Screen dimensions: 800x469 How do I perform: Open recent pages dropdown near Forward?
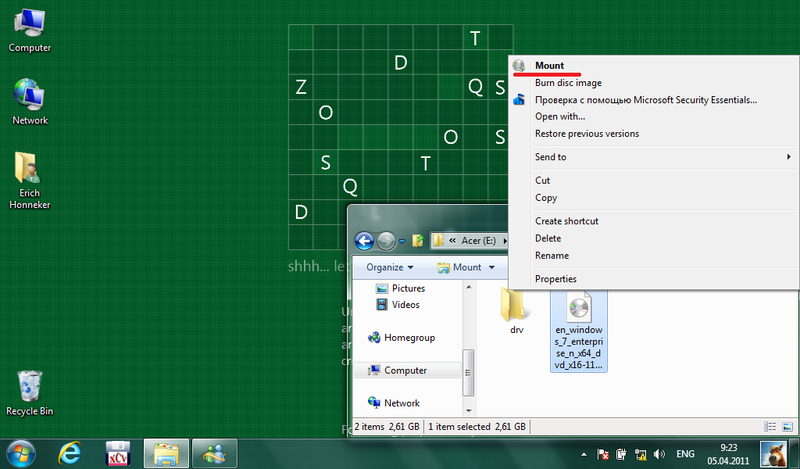click(402, 241)
